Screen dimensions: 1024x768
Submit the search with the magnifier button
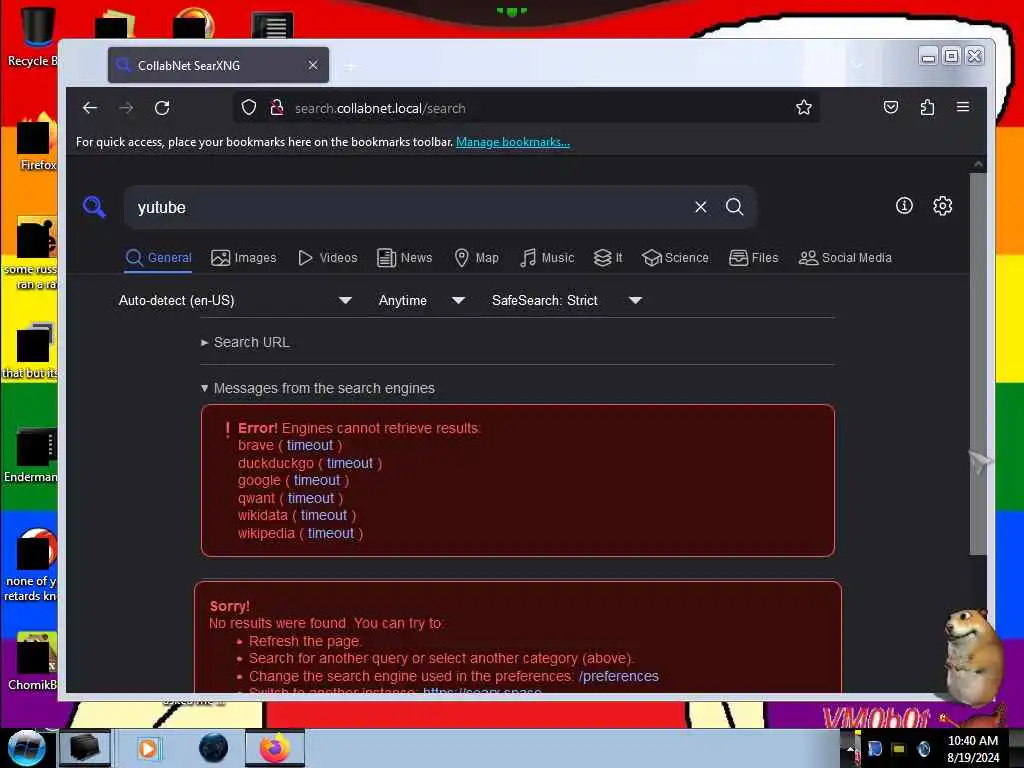click(x=735, y=207)
